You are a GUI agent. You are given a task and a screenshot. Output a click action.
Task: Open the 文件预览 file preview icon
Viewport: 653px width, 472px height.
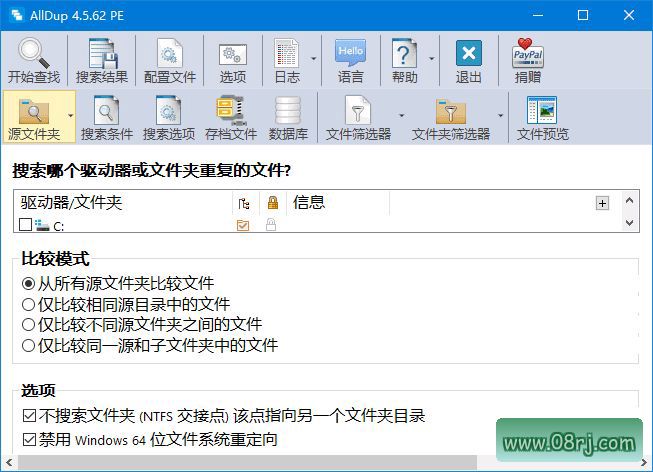coord(542,110)
